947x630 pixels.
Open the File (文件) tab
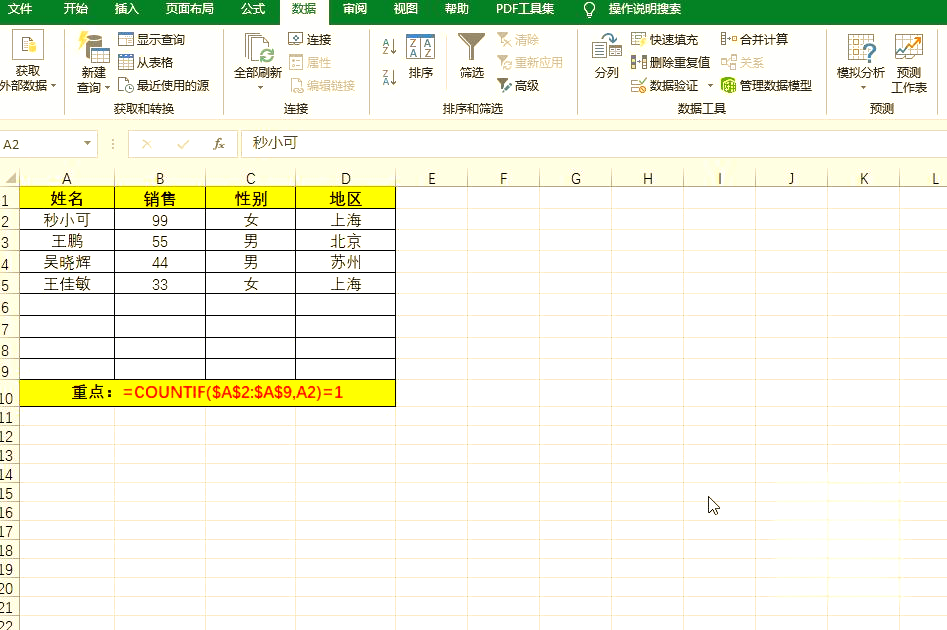(20, 9)
